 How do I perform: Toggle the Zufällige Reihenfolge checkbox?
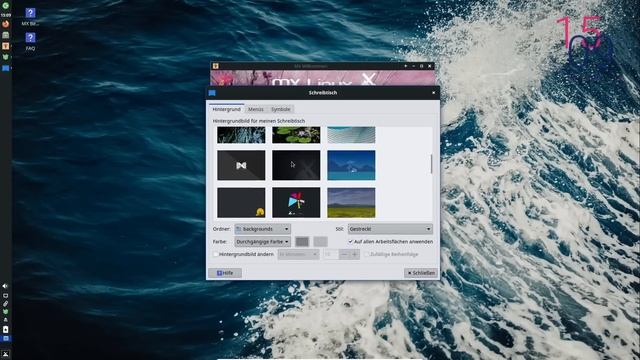coord(366,254)
